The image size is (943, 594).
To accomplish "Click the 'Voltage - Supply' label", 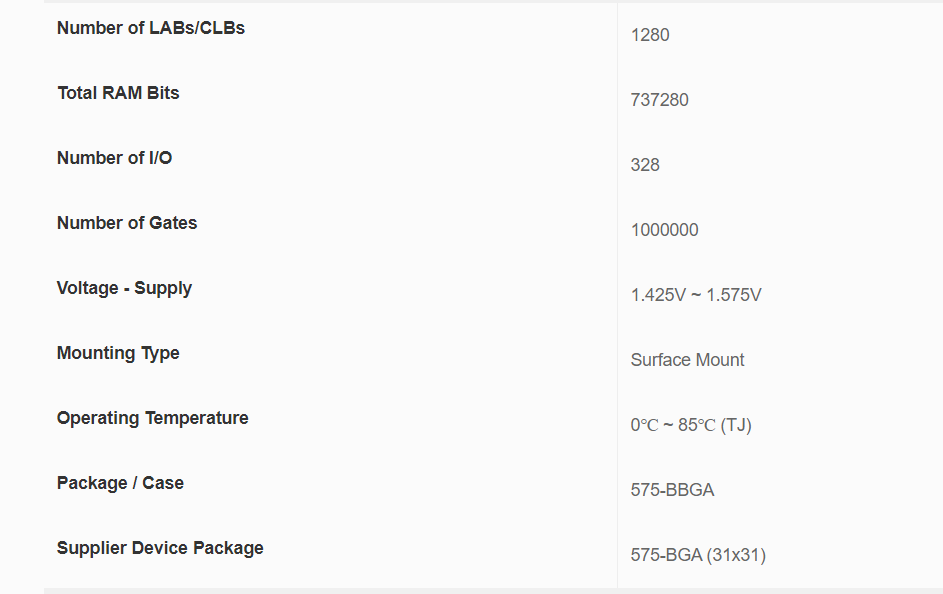I will click(x=124, y=288).
